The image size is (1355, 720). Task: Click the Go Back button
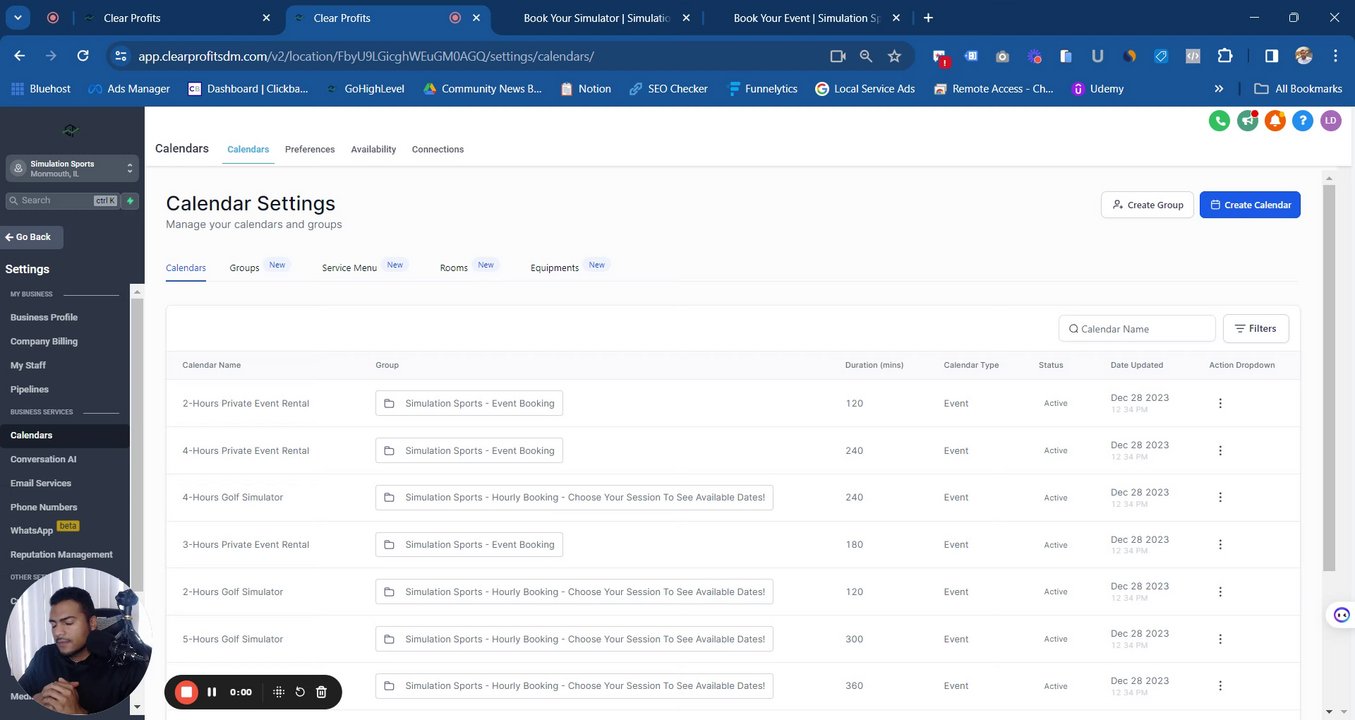coord(32,237)
